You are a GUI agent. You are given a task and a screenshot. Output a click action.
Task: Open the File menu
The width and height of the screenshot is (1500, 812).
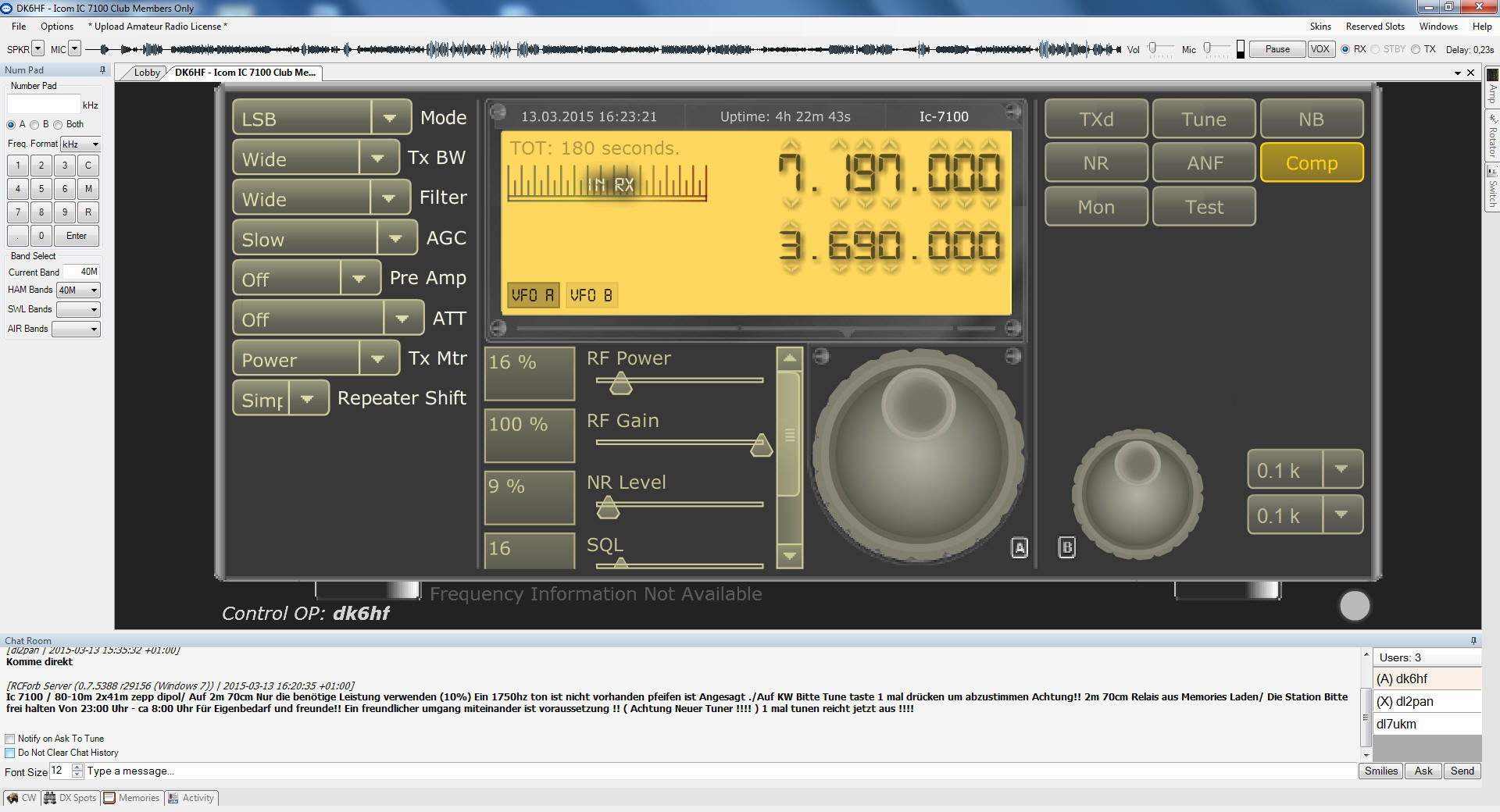point(19,27)
